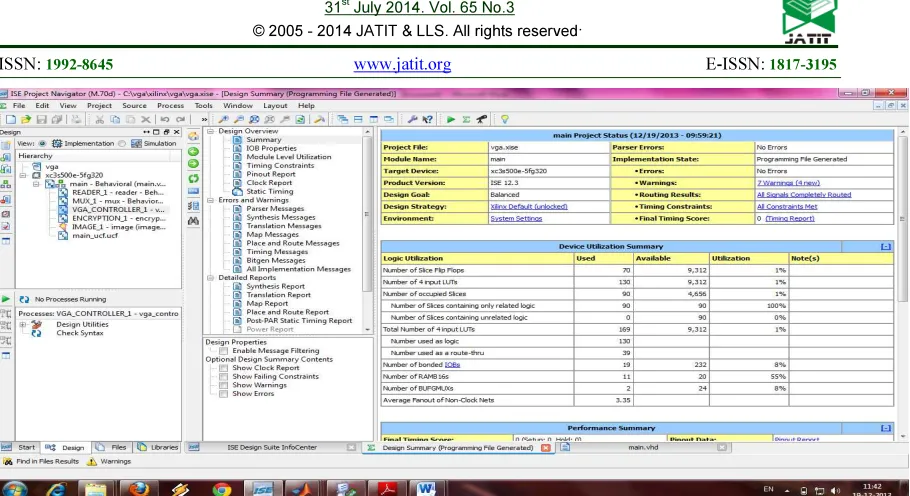Click the Undo arrow icon

coord(165,120)
